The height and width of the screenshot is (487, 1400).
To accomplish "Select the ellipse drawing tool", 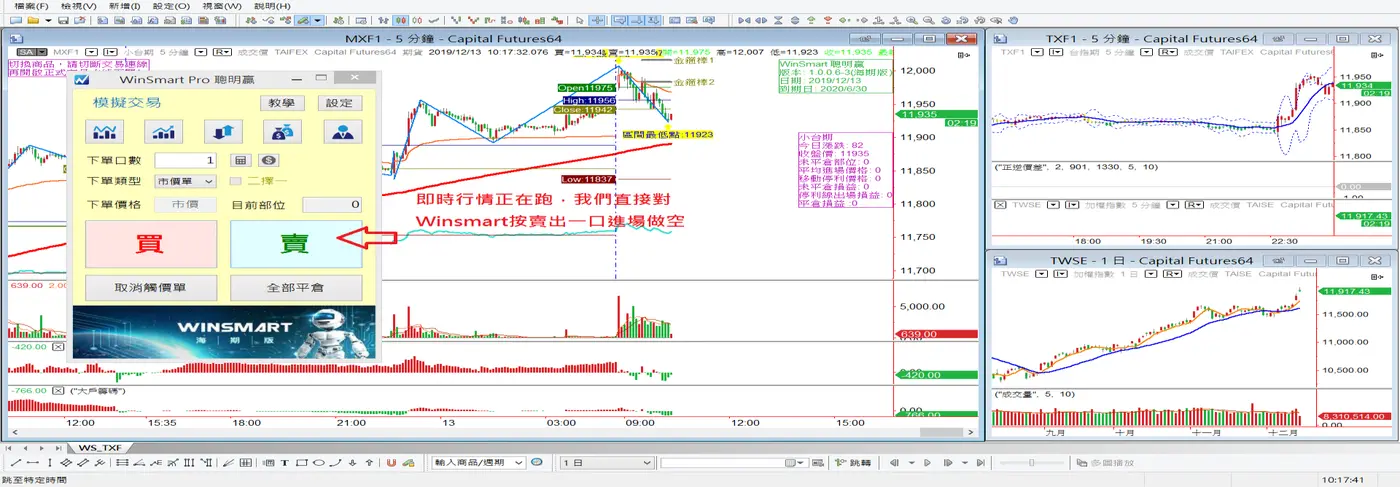I will pyautogui.click(x=319, y=462).
